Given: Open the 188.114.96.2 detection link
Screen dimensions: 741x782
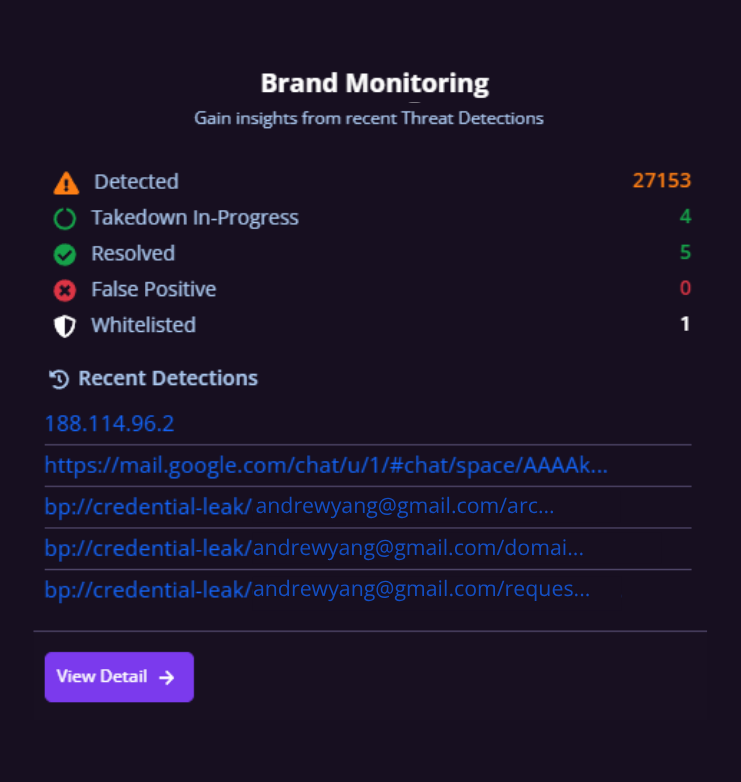Looking at the screenshot, I should (x=109, y=424).
